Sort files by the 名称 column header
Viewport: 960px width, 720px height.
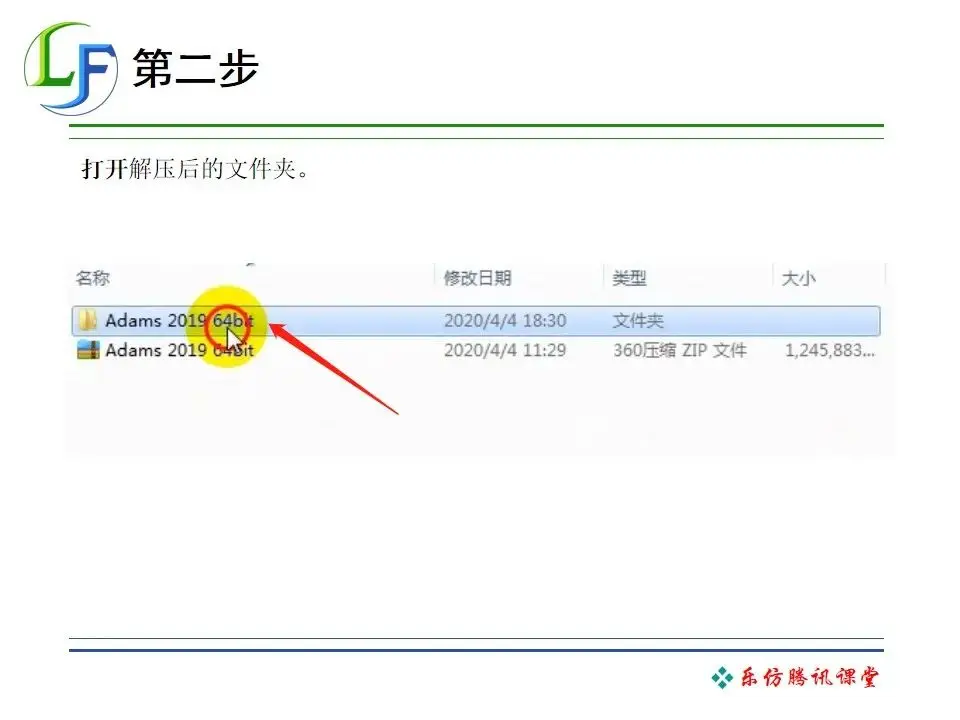coord(93,279)
